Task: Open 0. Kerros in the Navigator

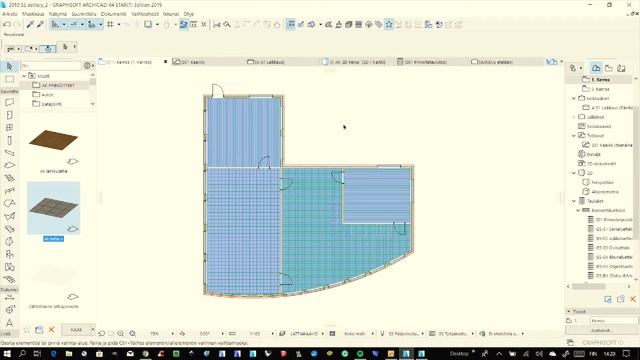Action: click(596, 89)
